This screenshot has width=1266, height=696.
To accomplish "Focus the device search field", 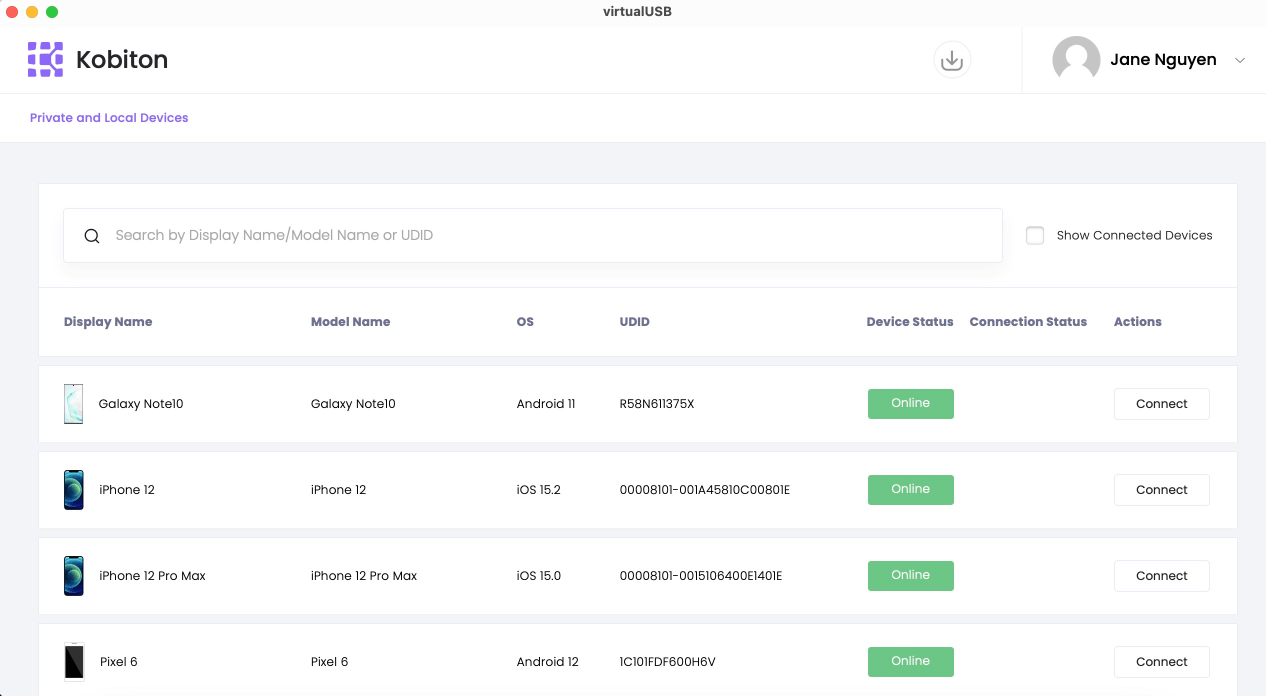I will tap(533, 236).
